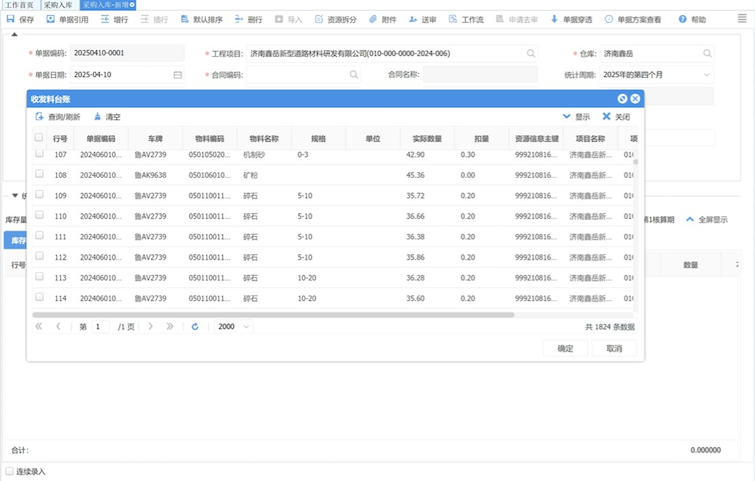Click the 取消 button
755x481 pixels.
[x=614, y=348]
